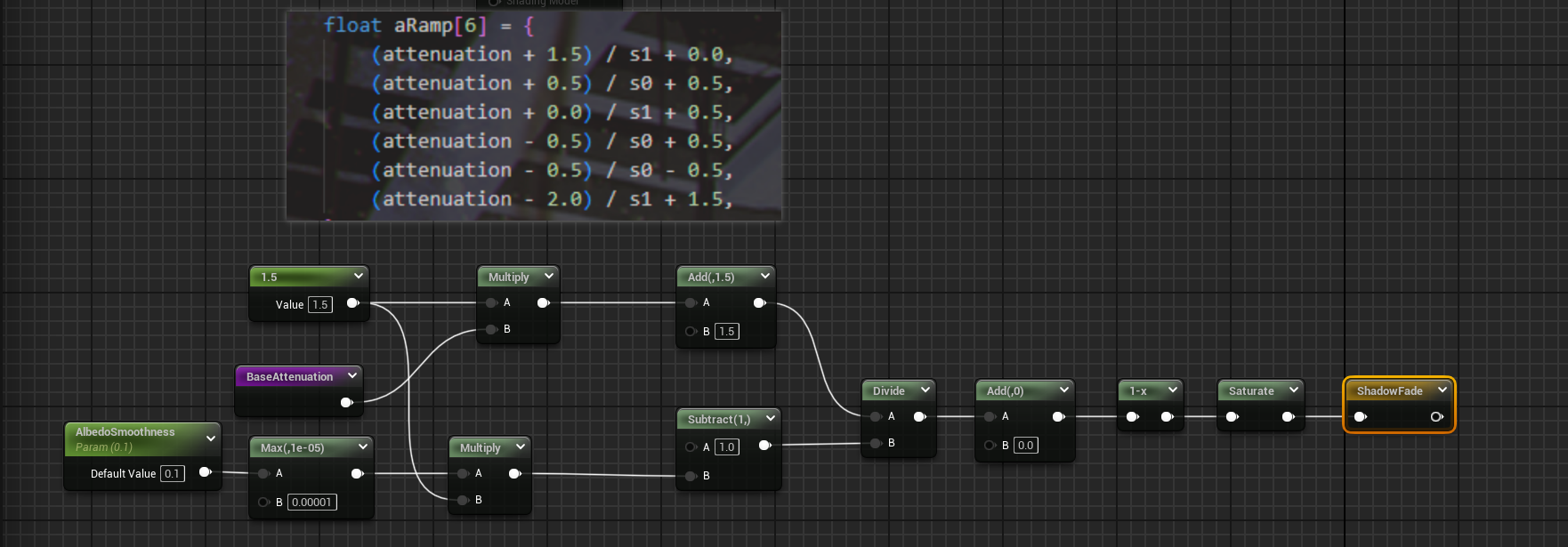The image size is (1568, 547).
Task: Collapse the ShadowFade node with its chevron
Action: pyautogui.click(x=1442, y=390)
